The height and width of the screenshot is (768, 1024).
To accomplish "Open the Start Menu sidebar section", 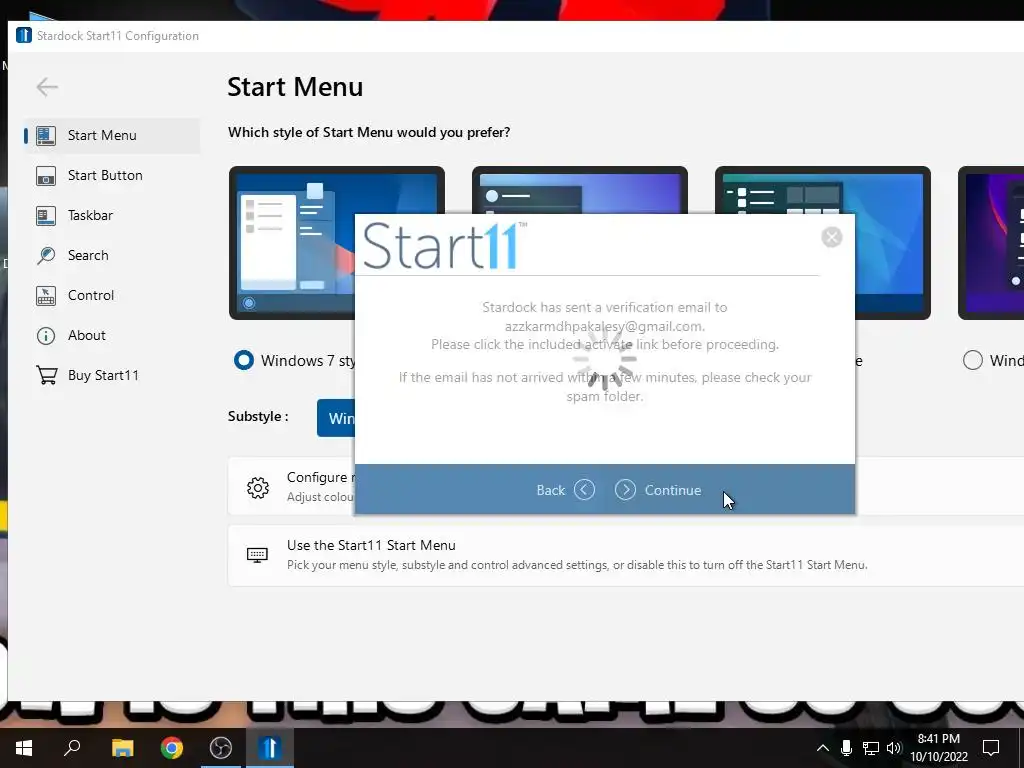I will [x=112, y=135].
